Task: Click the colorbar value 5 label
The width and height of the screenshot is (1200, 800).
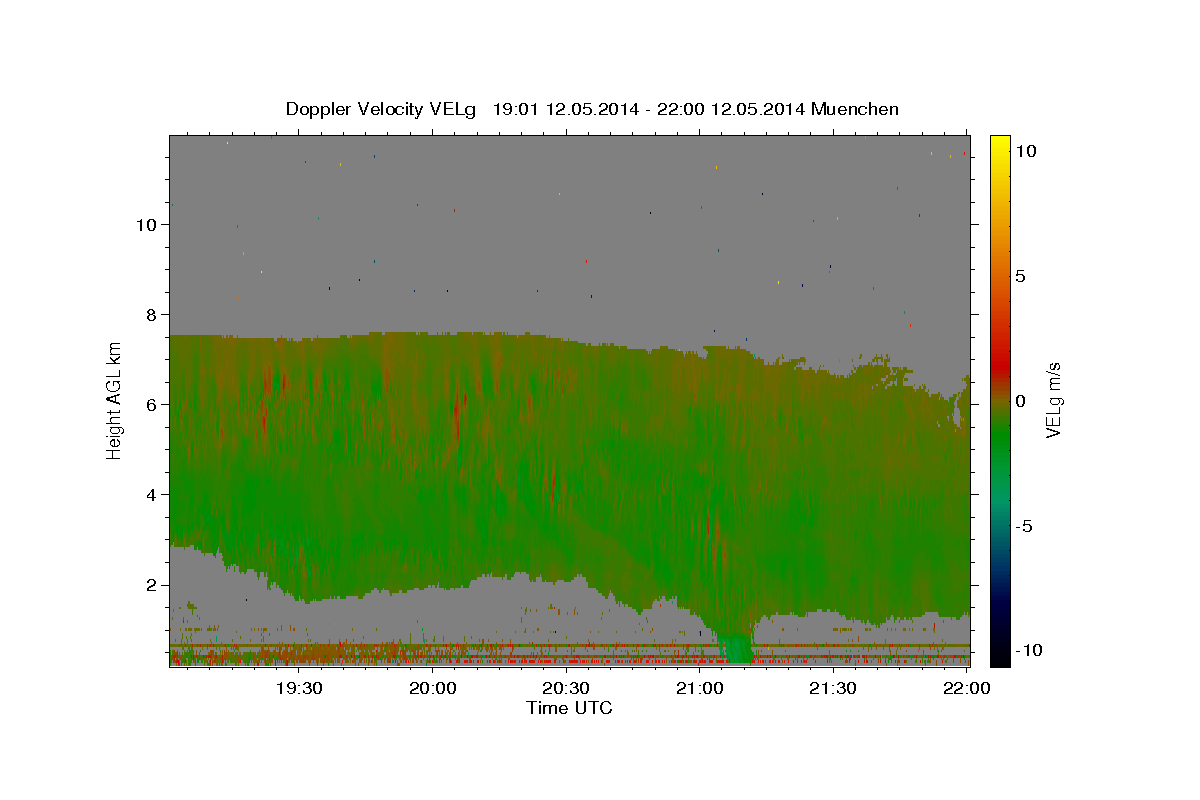Action: pyautogui.click(x=1020, y=276)
